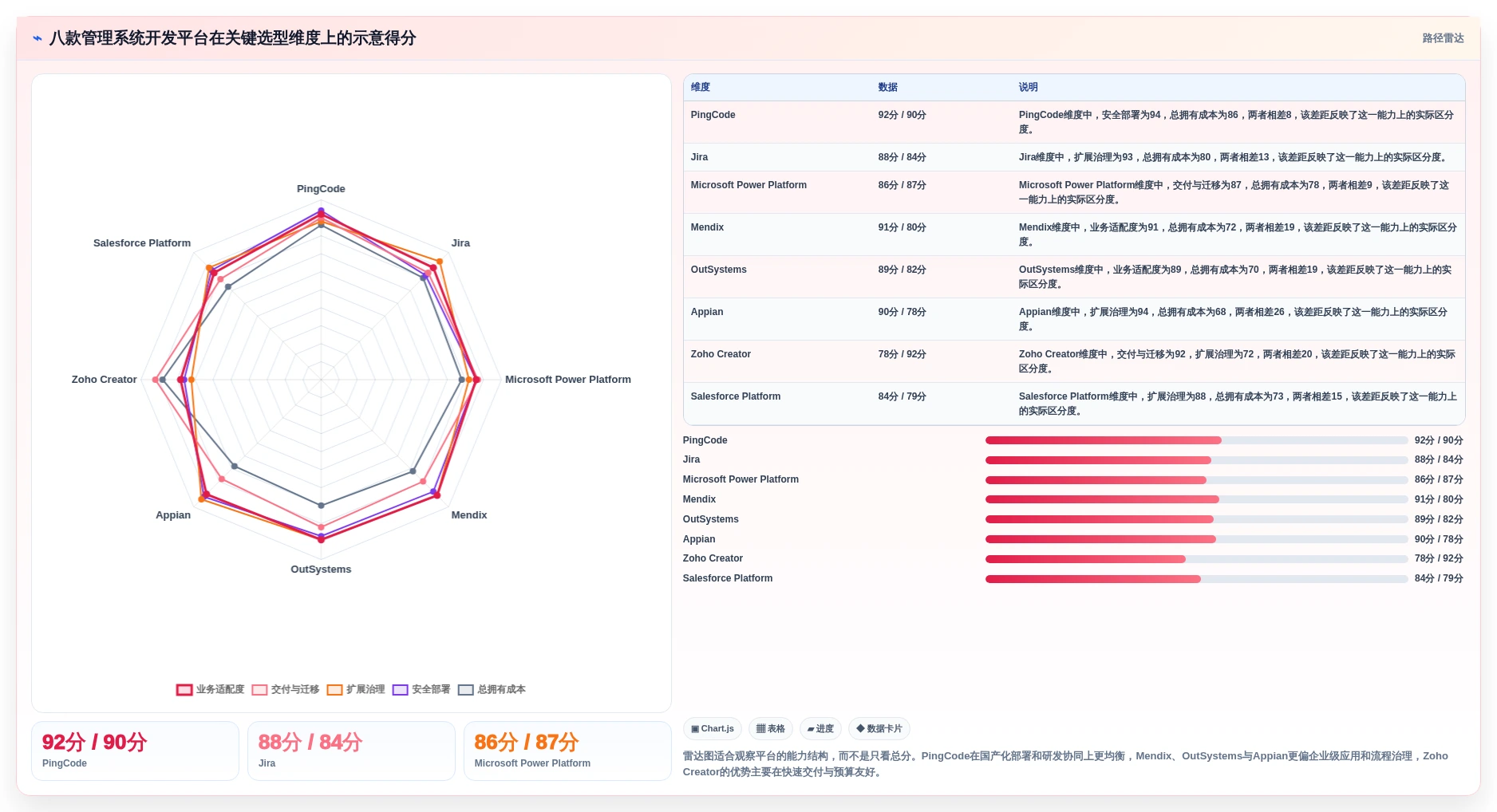
Task: Click 89分 / 82分 beside OutSystems progress bar
Action: tap(1439, 519)
